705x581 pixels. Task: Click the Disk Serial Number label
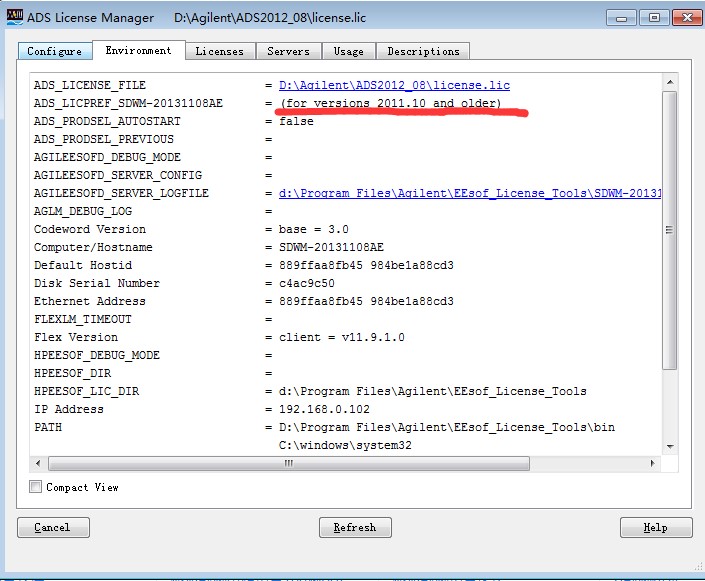tap(97, 283)
